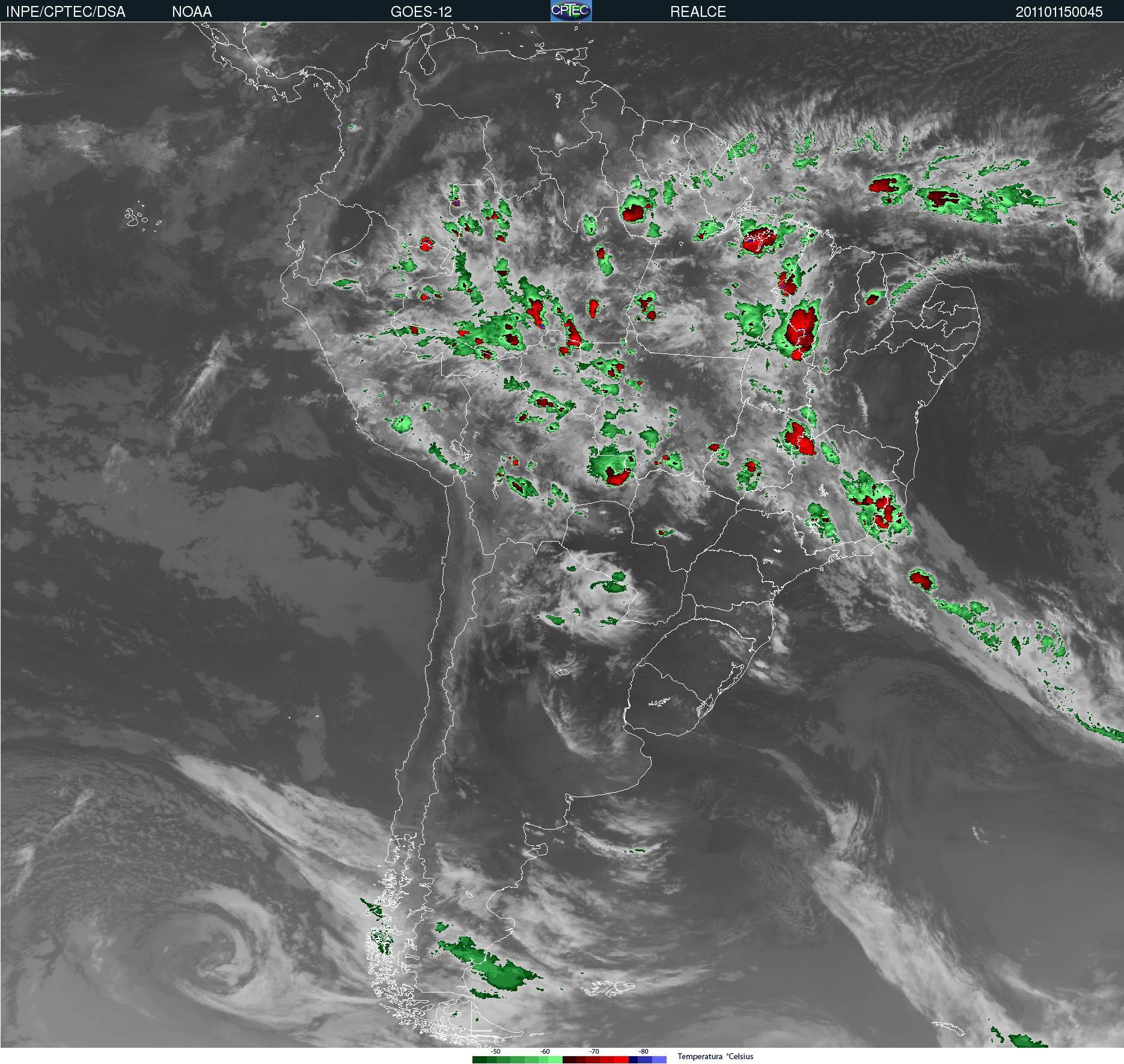The width and height of the screenshot is (1124, 1064).
Task: Click the 201101150045 timestamp
Action: pos(1059,11)
